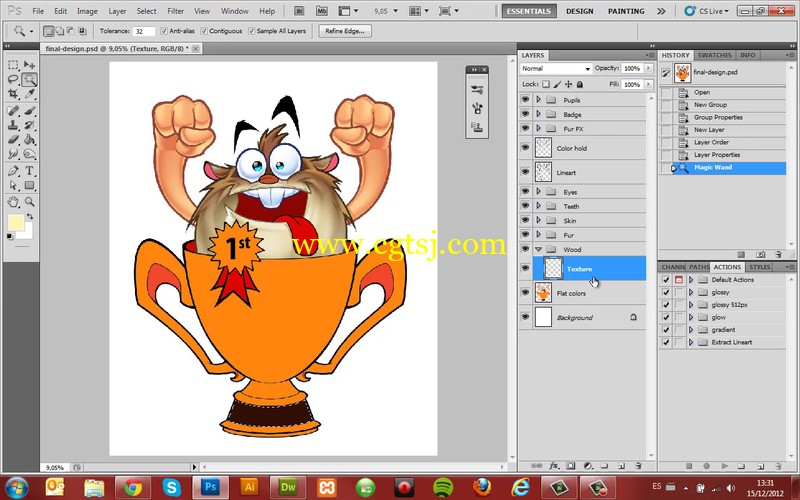Switch to the Channels tab
This screenshot has height=500, width=800.
click(673, 267)
